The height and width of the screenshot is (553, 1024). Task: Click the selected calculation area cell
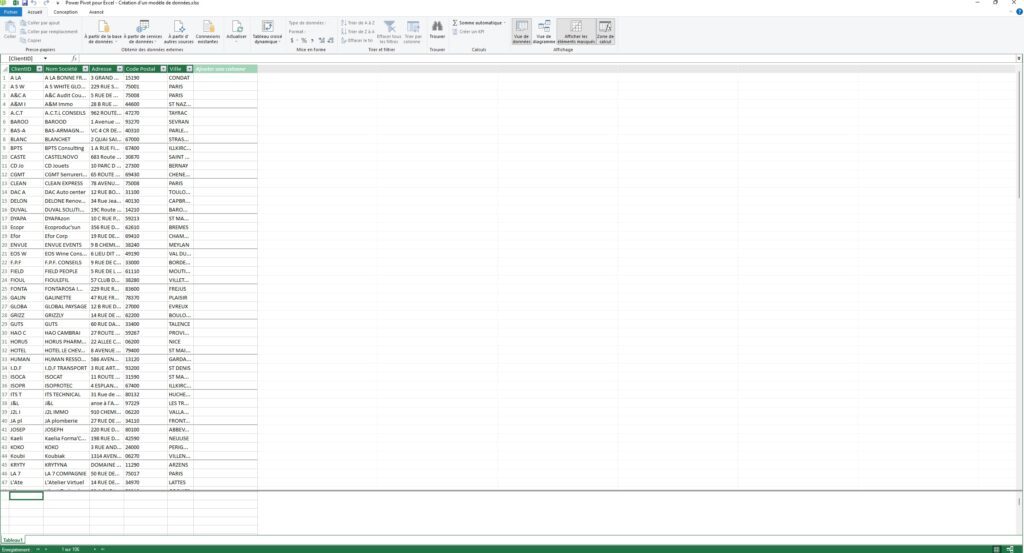pyautogui.click(x=26, y=496)
